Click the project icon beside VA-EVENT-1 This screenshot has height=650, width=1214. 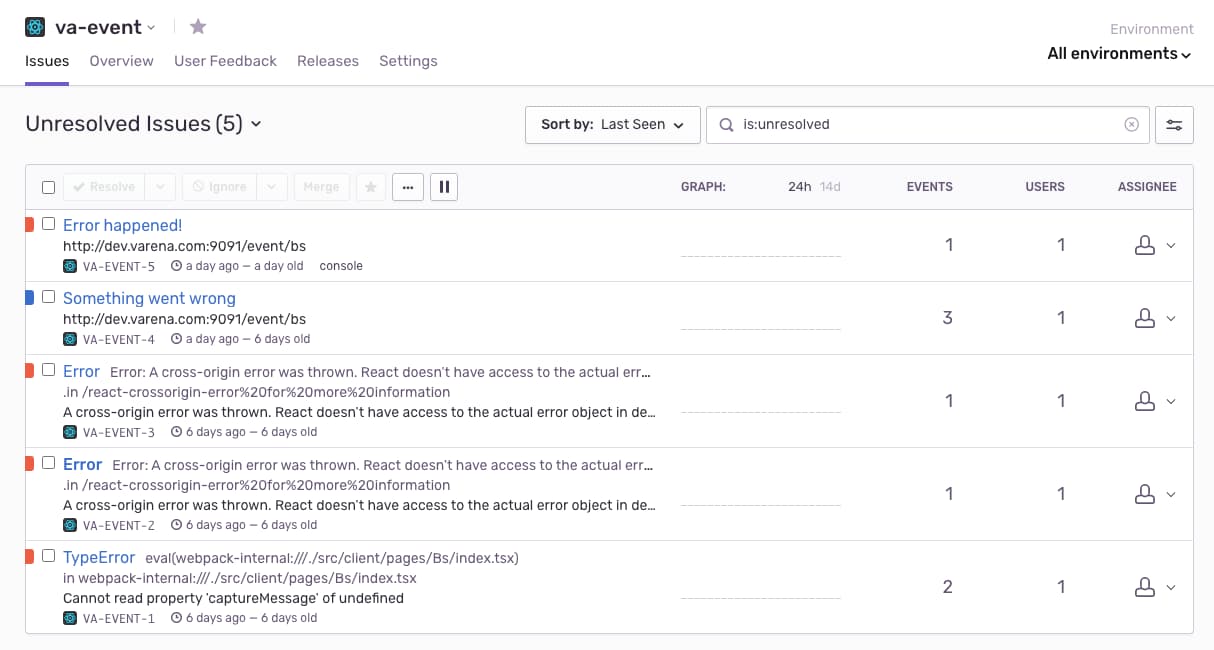point(70,618)
